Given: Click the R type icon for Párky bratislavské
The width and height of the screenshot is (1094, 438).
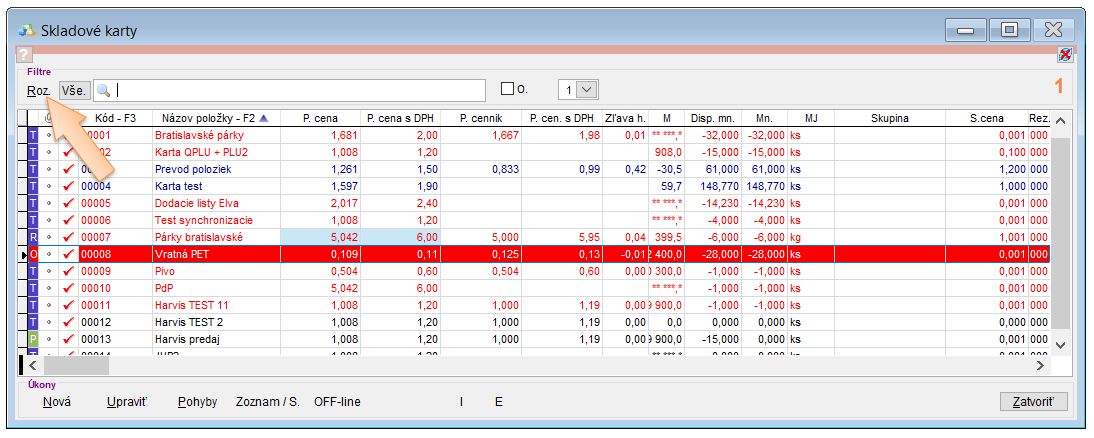Looking at the screenshot, I should [33, 237].
